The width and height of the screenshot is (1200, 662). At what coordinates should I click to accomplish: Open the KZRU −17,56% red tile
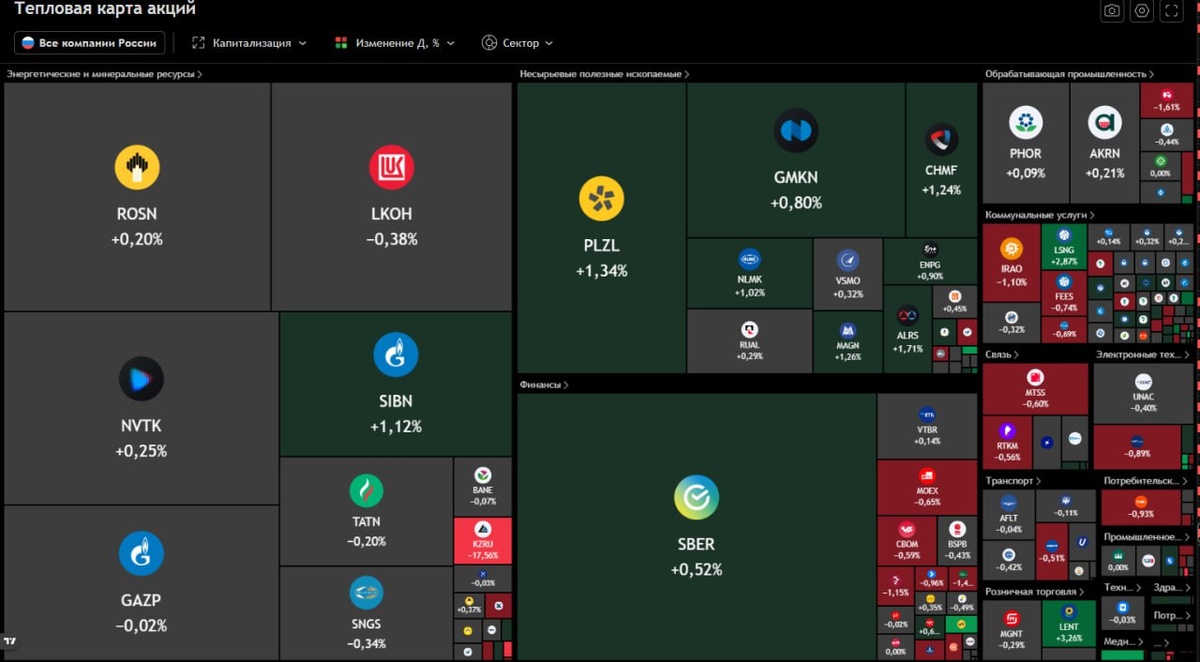click(482, 541)
